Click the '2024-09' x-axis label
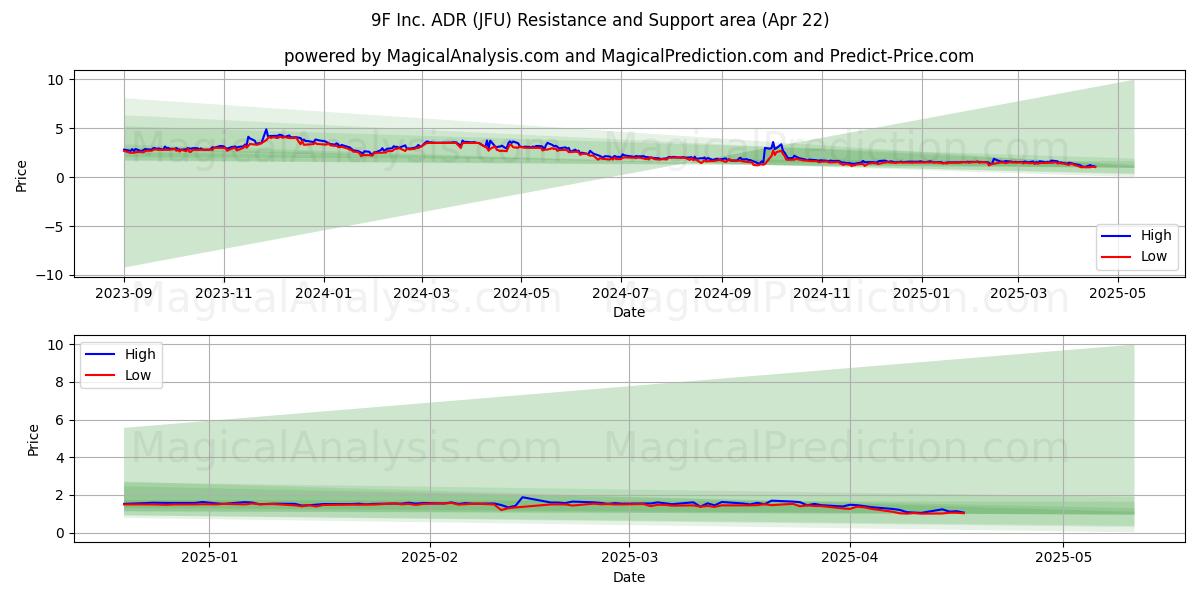This screenshot has height=600, width=1200. pos(722,294)
